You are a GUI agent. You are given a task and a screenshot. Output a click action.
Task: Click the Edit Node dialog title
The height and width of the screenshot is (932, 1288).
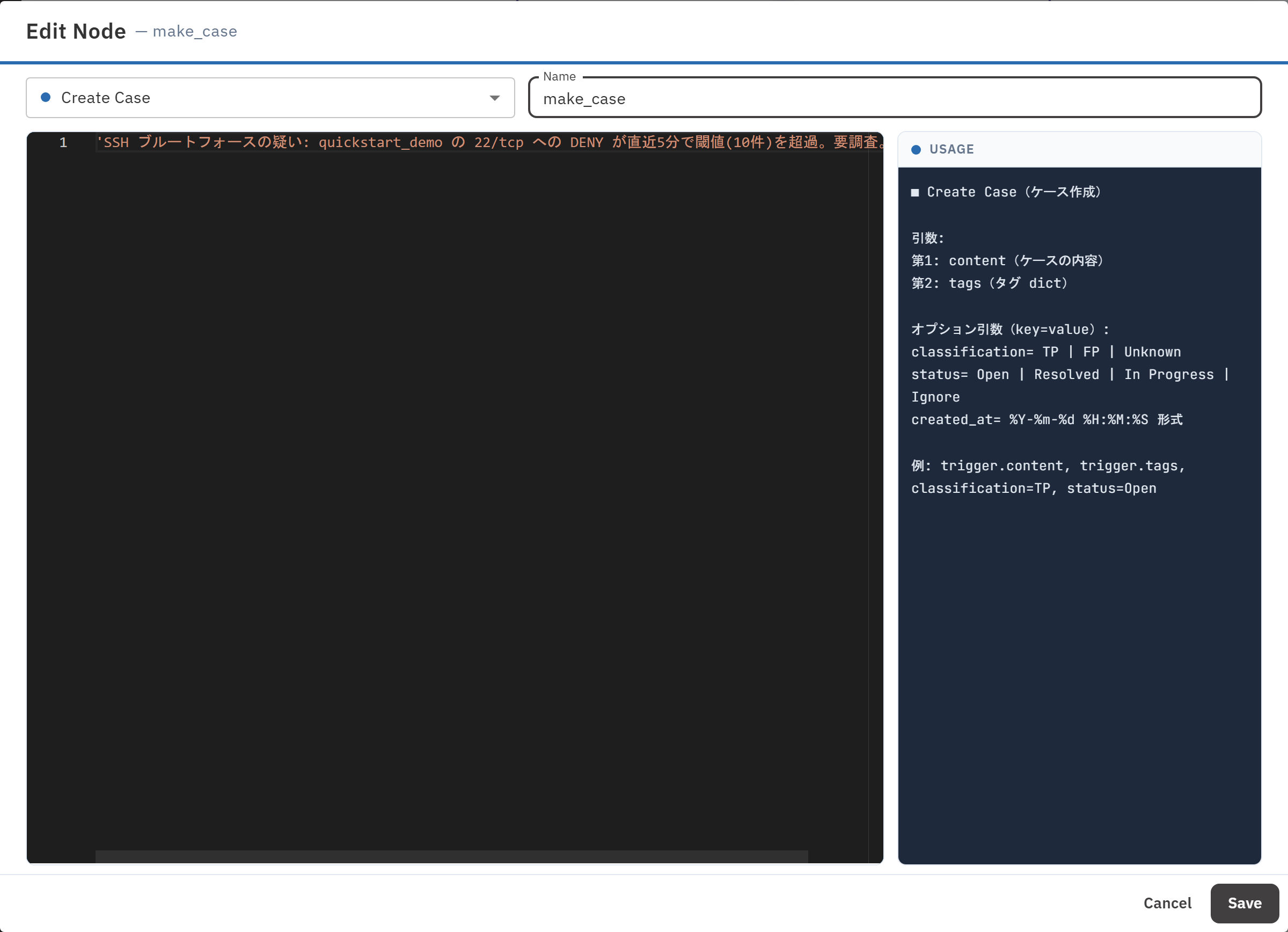tap(76, 31)
